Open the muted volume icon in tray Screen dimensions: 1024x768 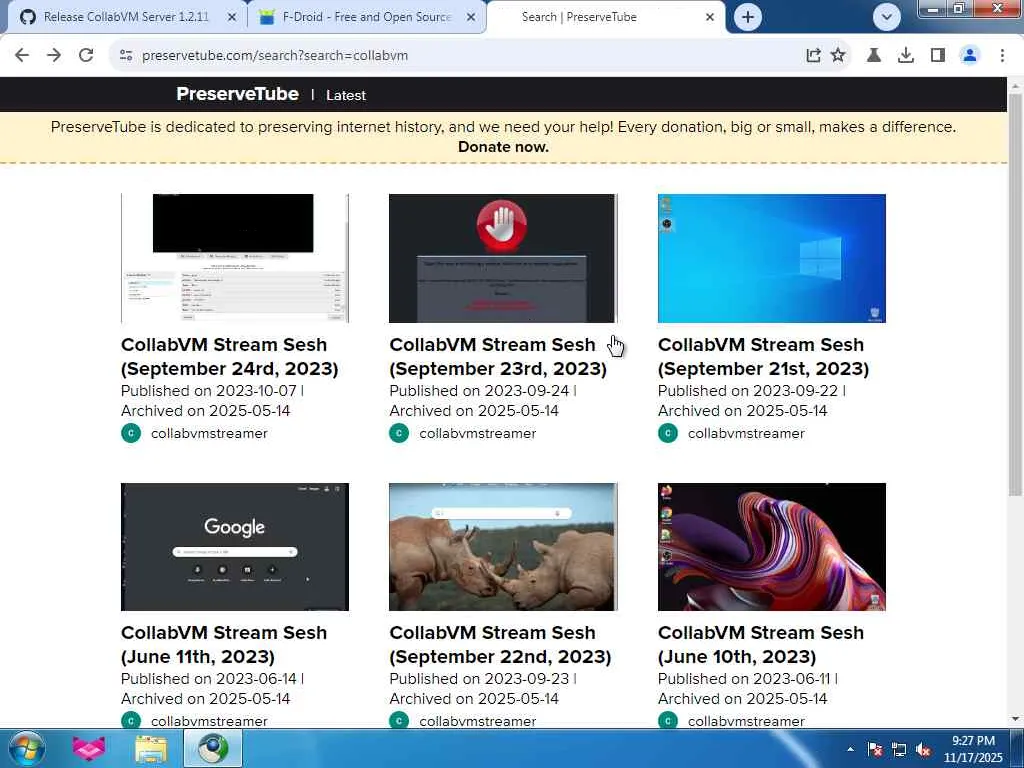923,749
